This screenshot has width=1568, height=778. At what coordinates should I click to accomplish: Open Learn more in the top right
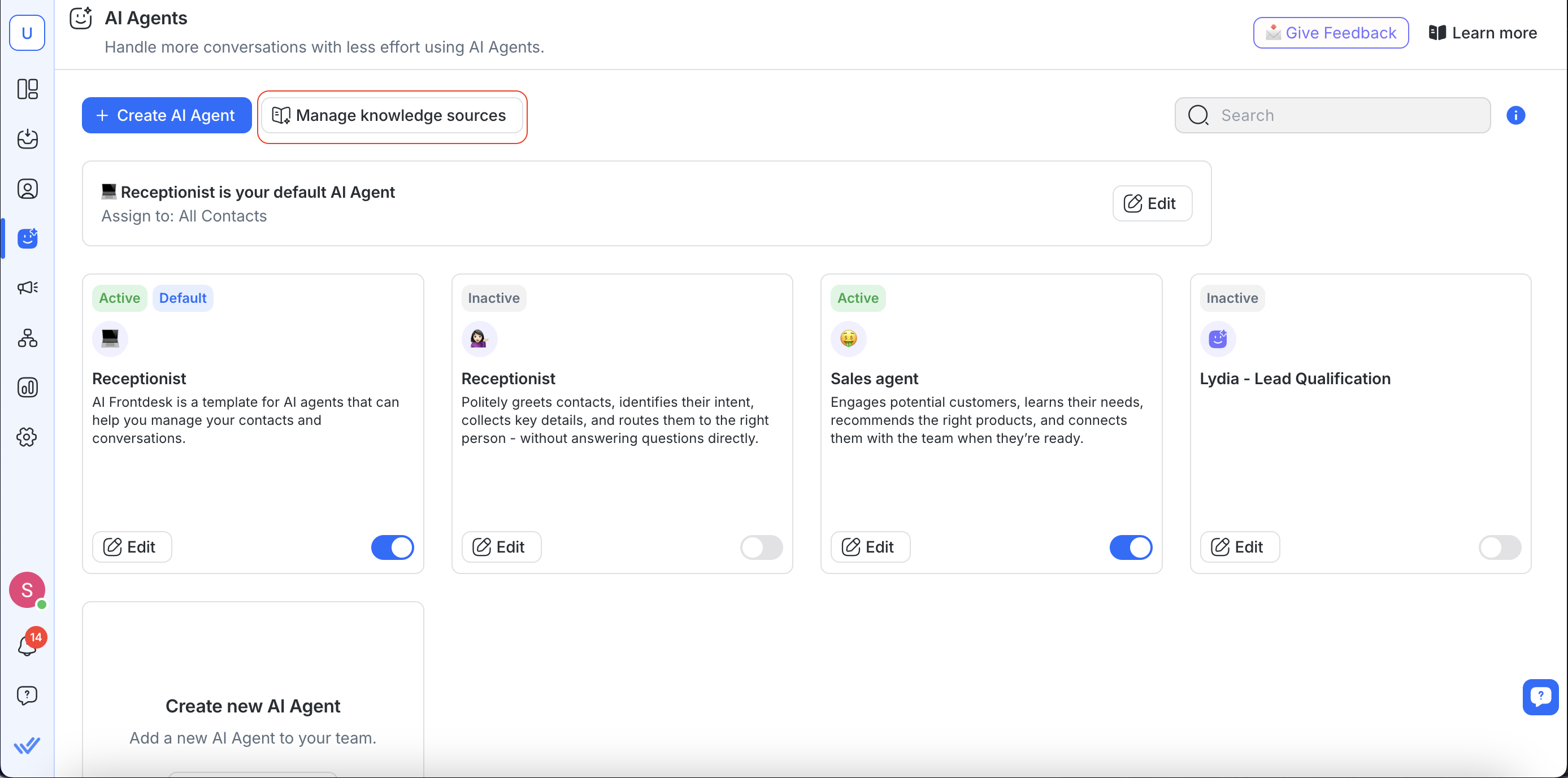pyautogui.click(x=1482, y=33)
